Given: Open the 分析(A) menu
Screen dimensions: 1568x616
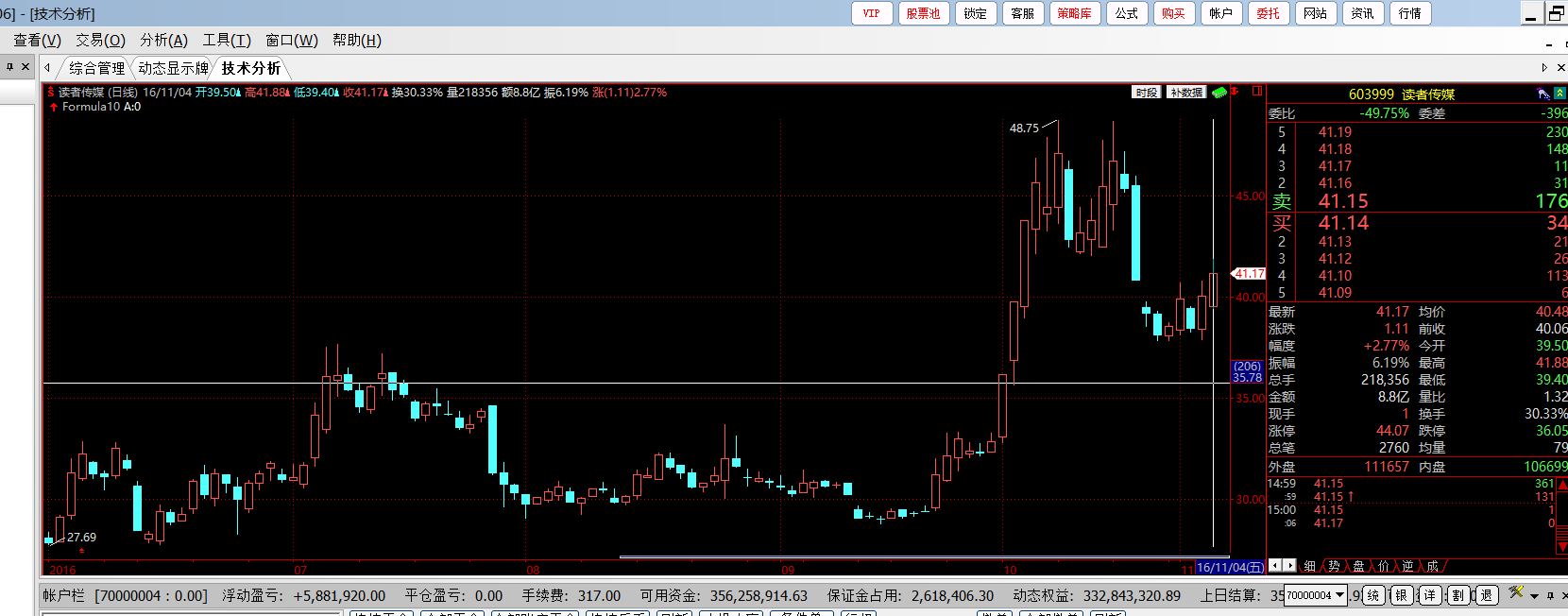Looking at the screenshot, I should coord(163,40).
